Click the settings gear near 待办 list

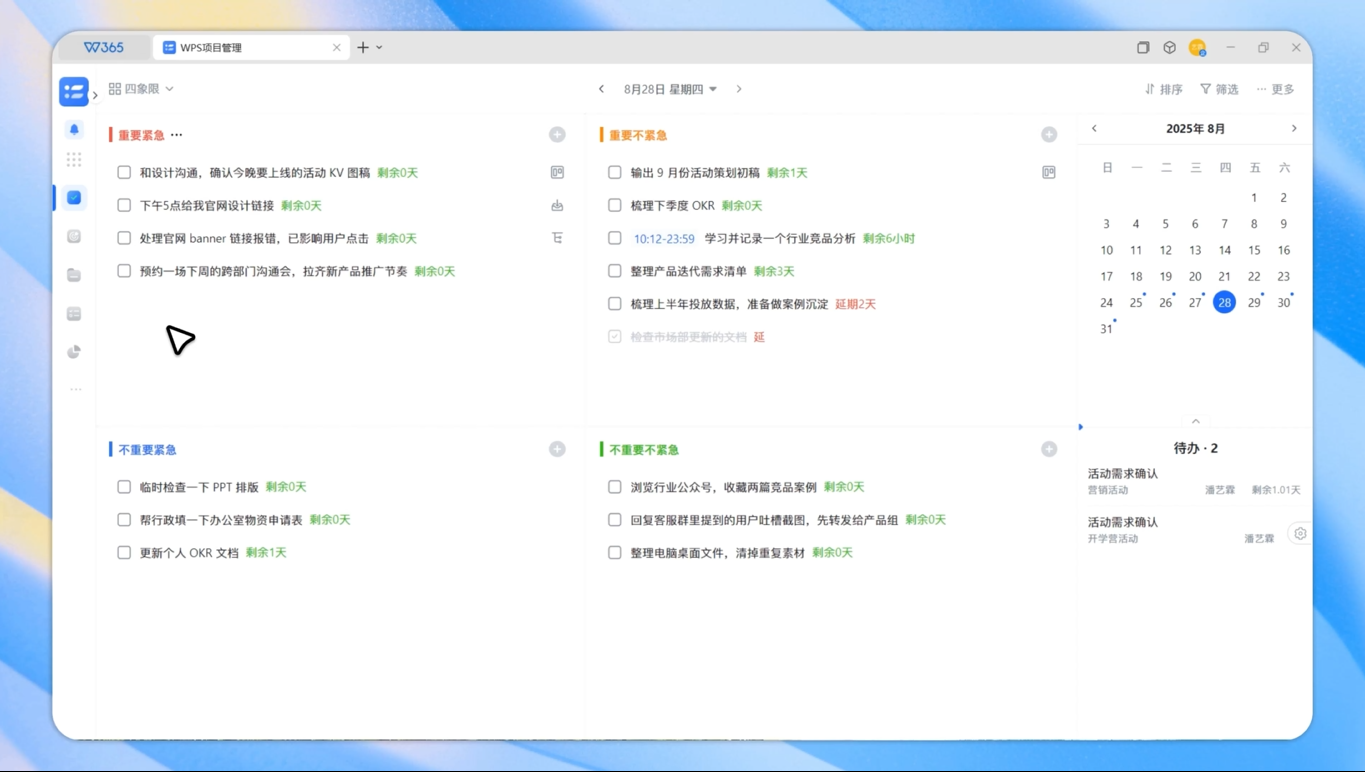click(x=1300, y=534)
